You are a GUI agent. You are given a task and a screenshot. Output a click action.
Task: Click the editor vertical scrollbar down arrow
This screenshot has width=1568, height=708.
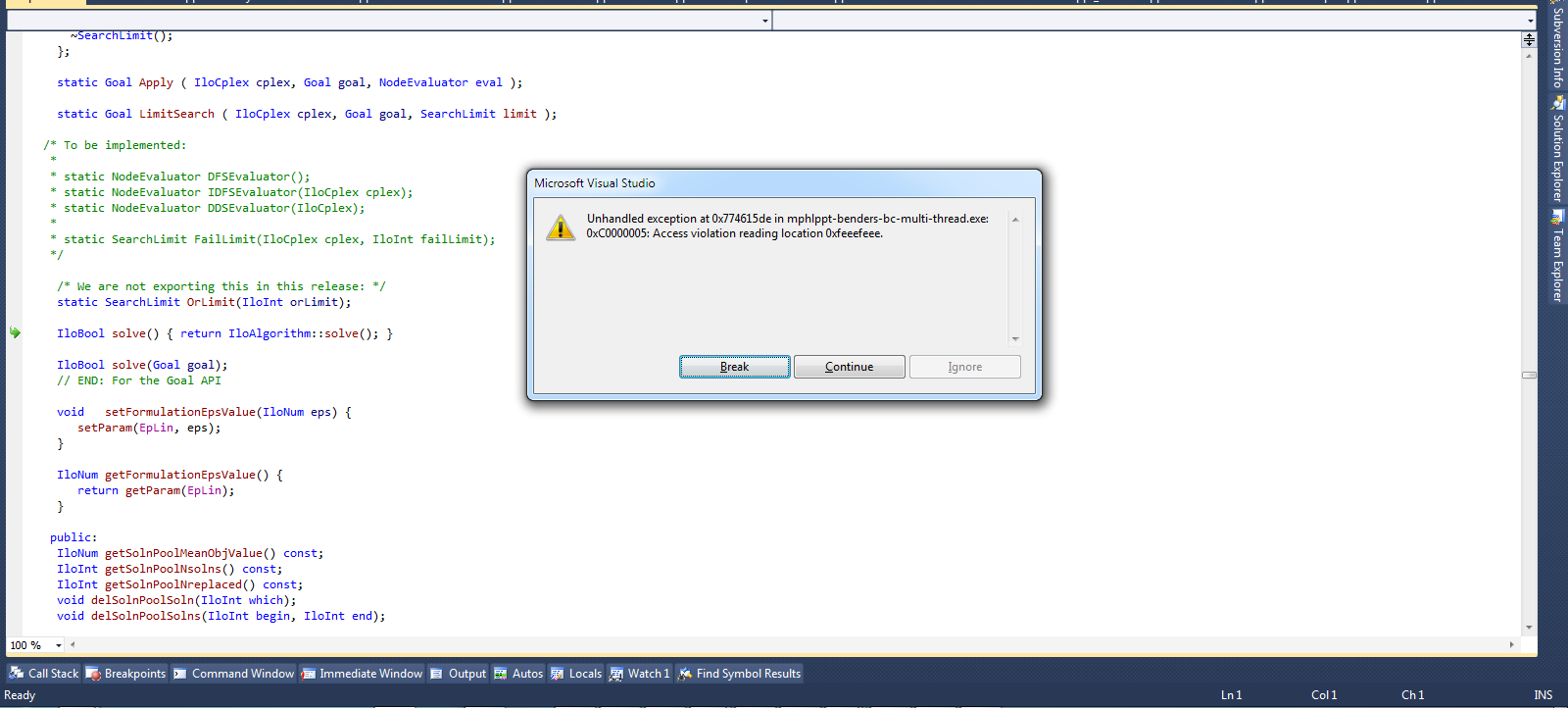(1529, 628)
